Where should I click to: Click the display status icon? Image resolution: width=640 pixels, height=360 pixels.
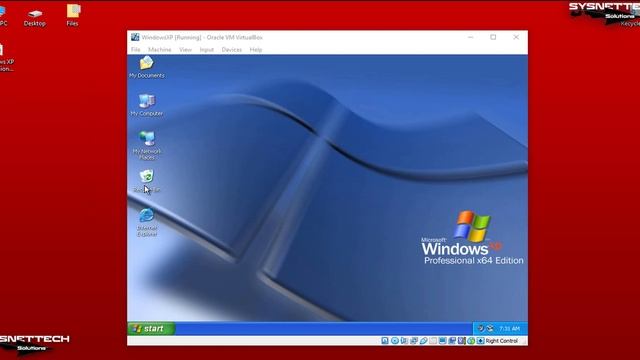(442, 340)
